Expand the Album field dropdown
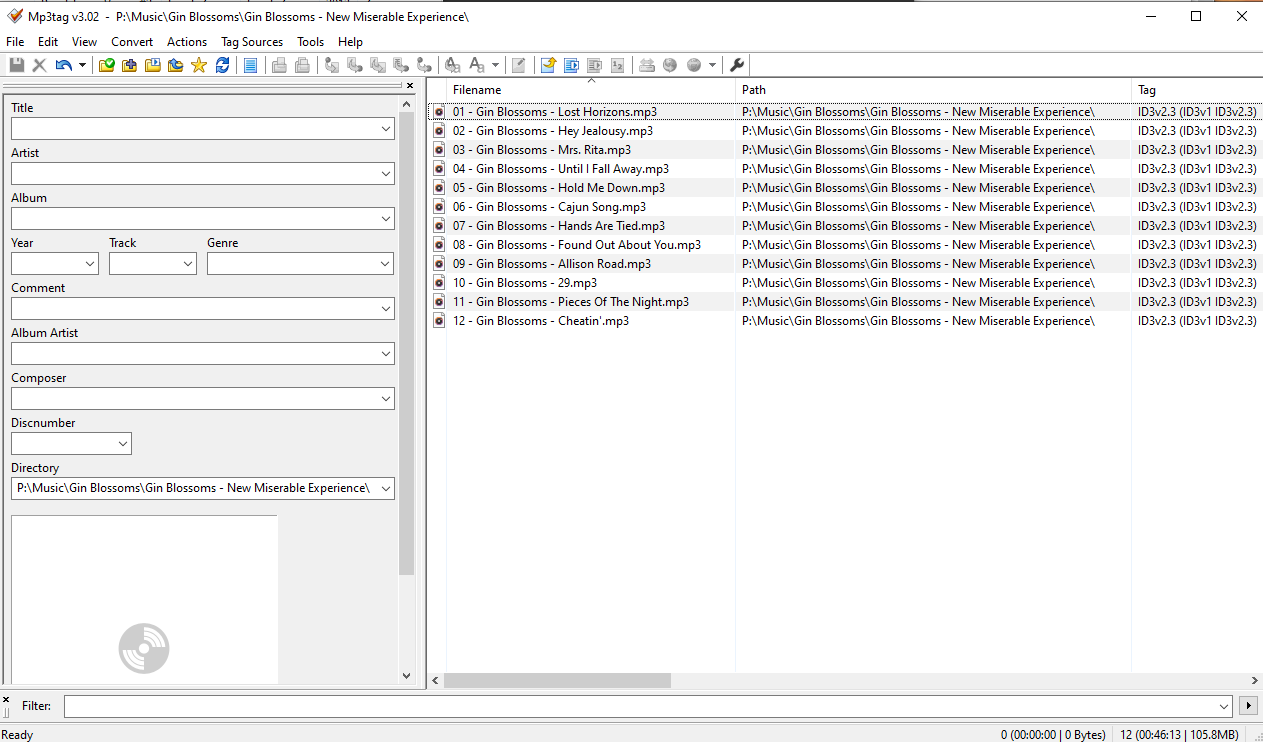Image resolution: width=1263 pixels, height=742 pixels. [386, 219]
